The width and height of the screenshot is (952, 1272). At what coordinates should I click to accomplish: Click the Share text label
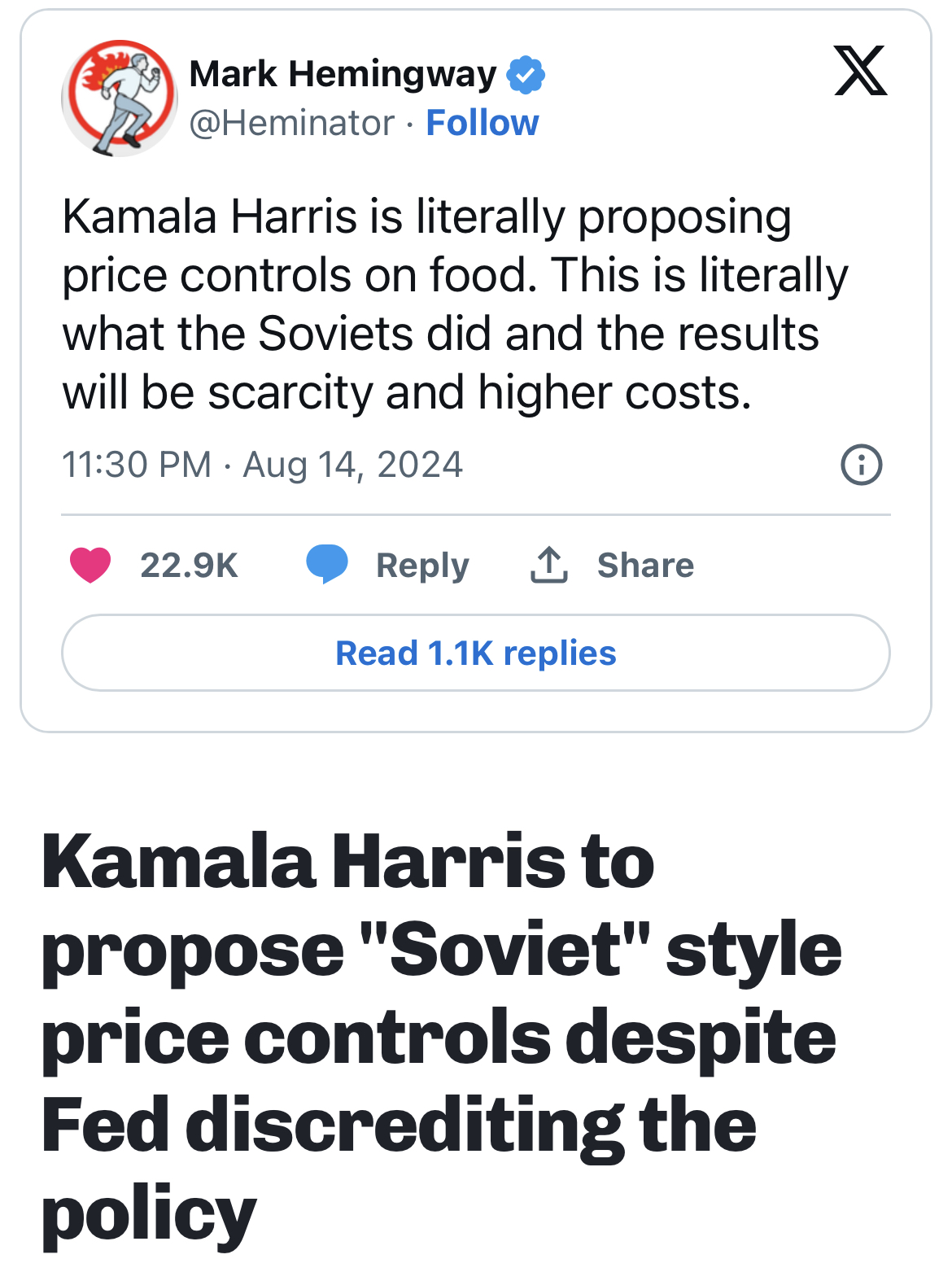point(645,566)
